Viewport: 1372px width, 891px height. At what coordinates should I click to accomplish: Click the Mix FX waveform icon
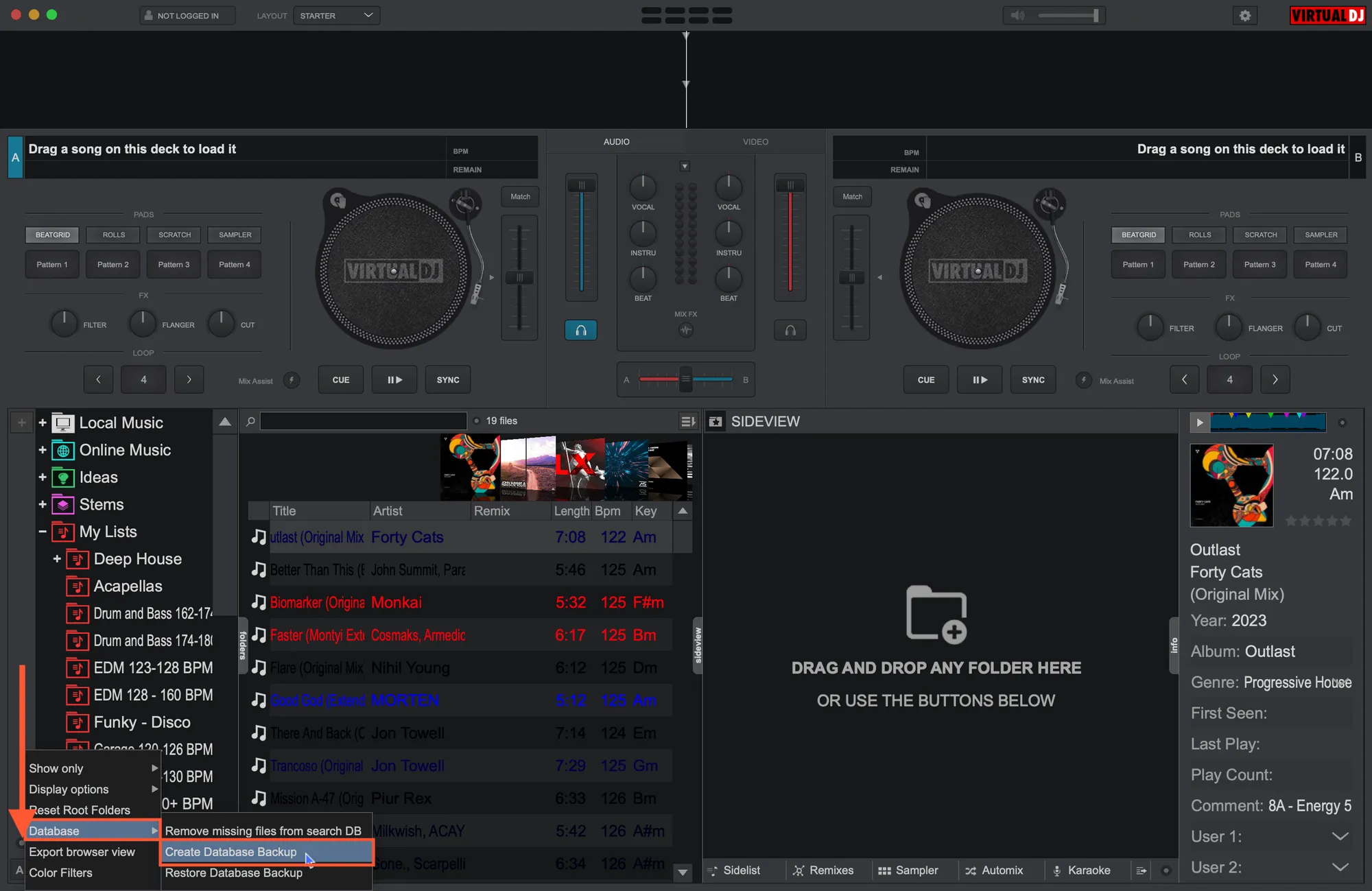(685, 330)
